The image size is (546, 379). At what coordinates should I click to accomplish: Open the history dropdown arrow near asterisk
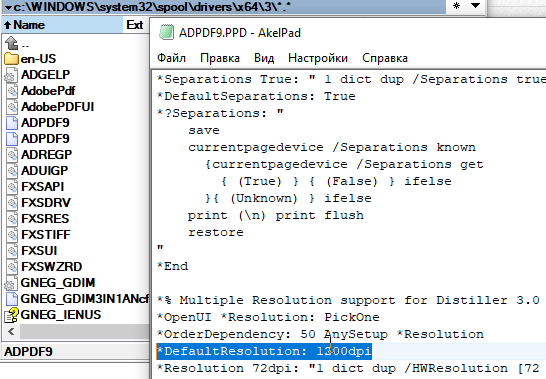[475, 6]
